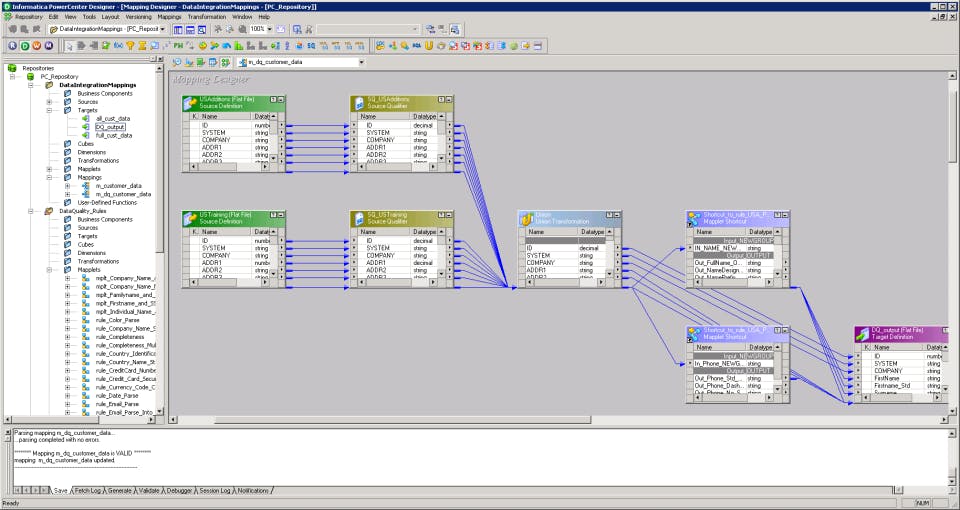The width and height of the screenshot is (960, 510).
Task: Click the Union Transformation node icon
Action: pos(527,217)
